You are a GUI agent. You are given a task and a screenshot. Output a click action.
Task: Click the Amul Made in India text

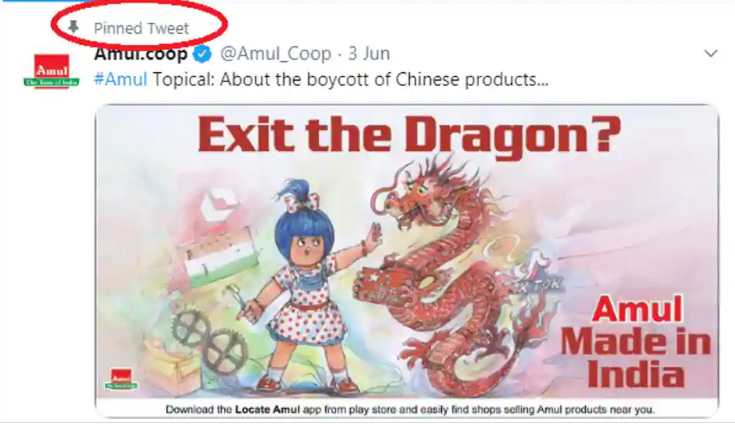(636, 341)
